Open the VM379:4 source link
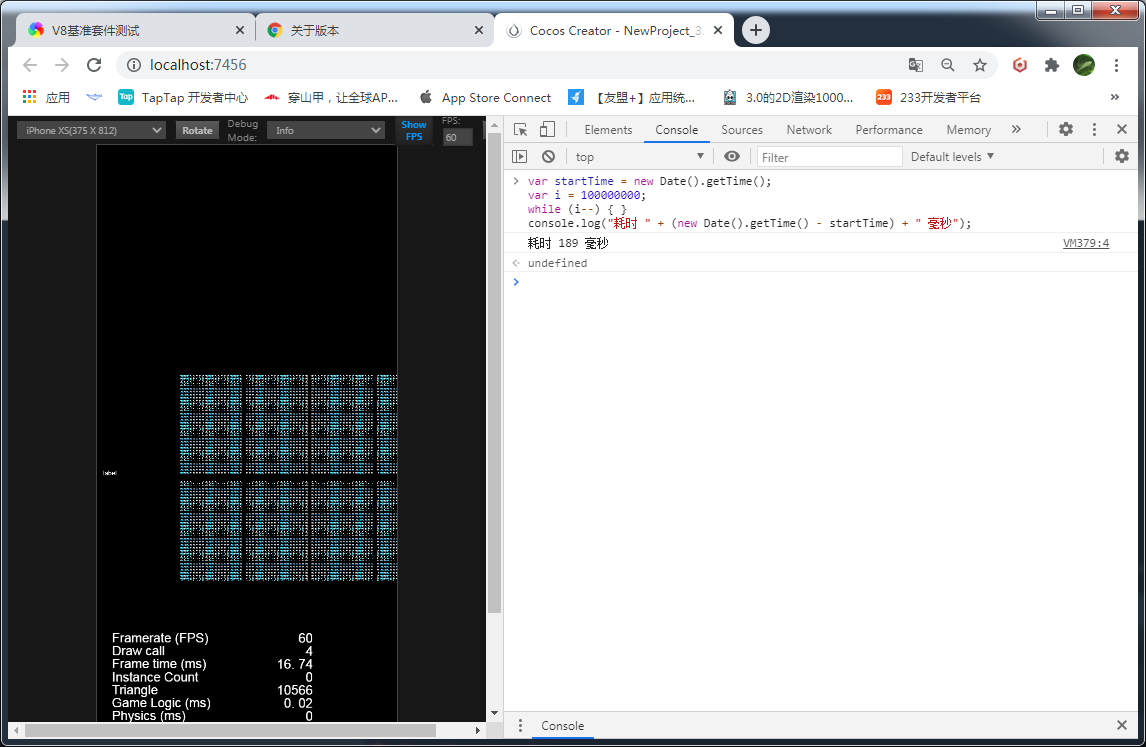 tap(1085, 244)
